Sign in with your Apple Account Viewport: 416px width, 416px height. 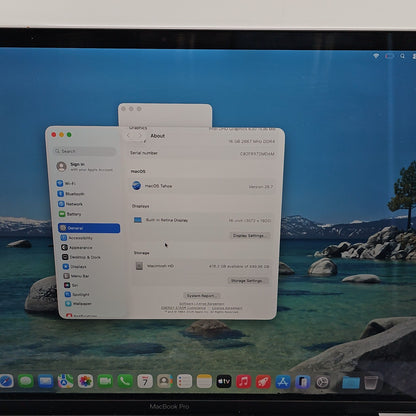(x=85, y=167)
